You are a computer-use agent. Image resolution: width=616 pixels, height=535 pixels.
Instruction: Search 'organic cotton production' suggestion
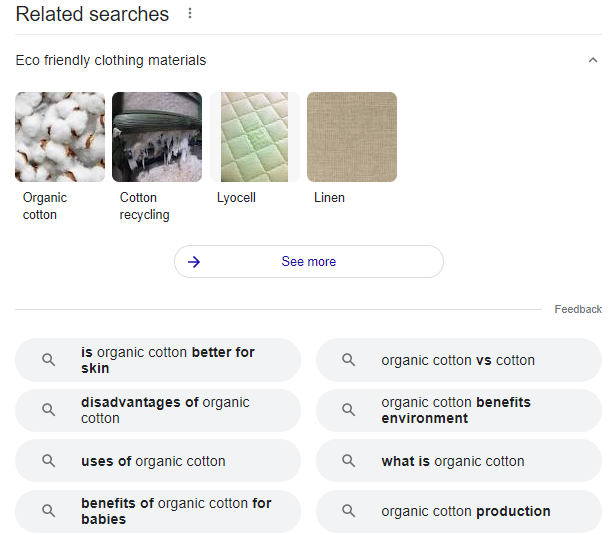pos(459,511)
